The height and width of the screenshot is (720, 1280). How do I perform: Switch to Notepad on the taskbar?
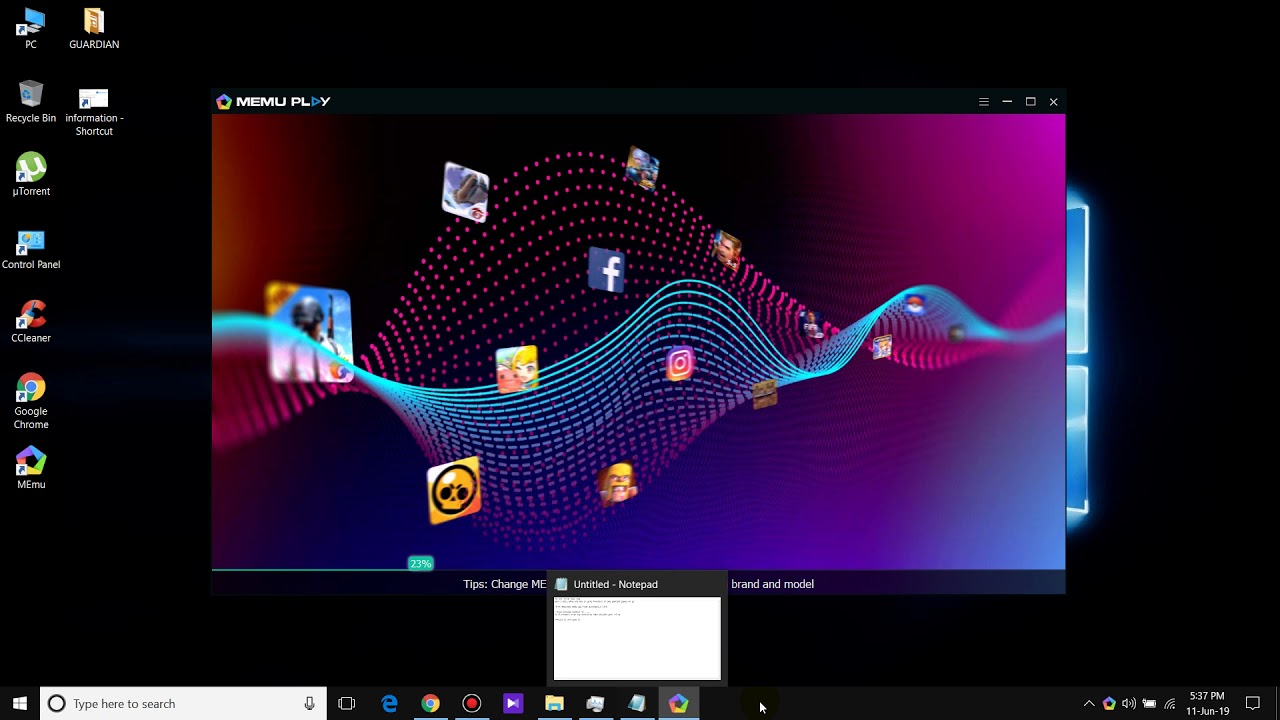[x=637, y=704]
